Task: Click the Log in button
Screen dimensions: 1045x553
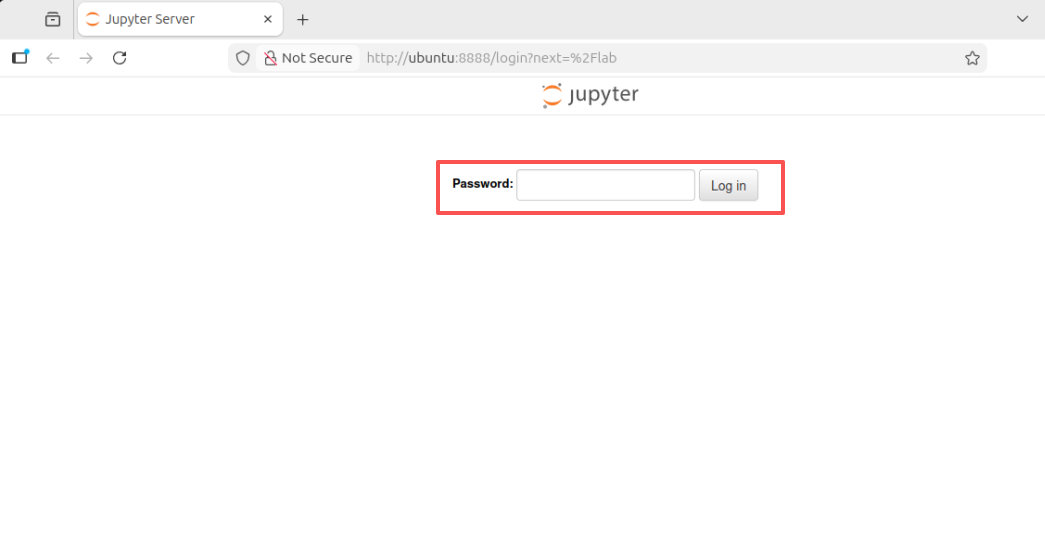Action: click(x=728, y=185)
